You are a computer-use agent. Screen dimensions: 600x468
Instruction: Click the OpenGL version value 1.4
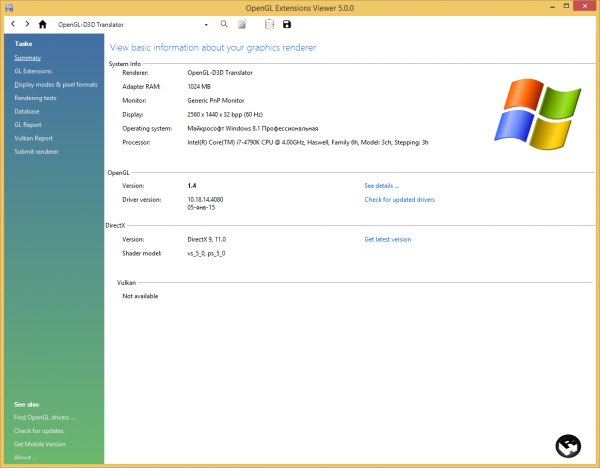click(x=192, y=186)
